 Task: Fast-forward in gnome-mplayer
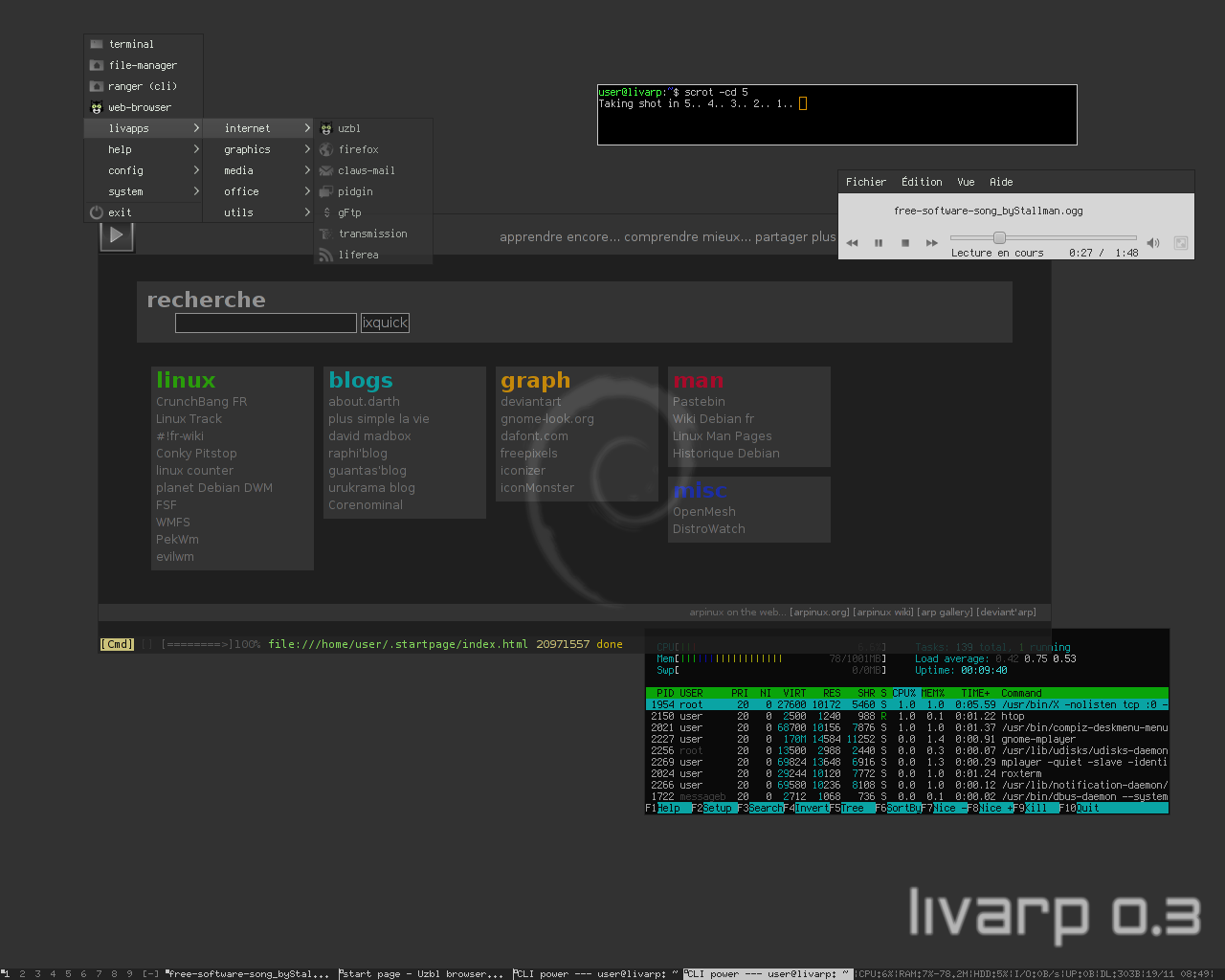click(931, 243)
